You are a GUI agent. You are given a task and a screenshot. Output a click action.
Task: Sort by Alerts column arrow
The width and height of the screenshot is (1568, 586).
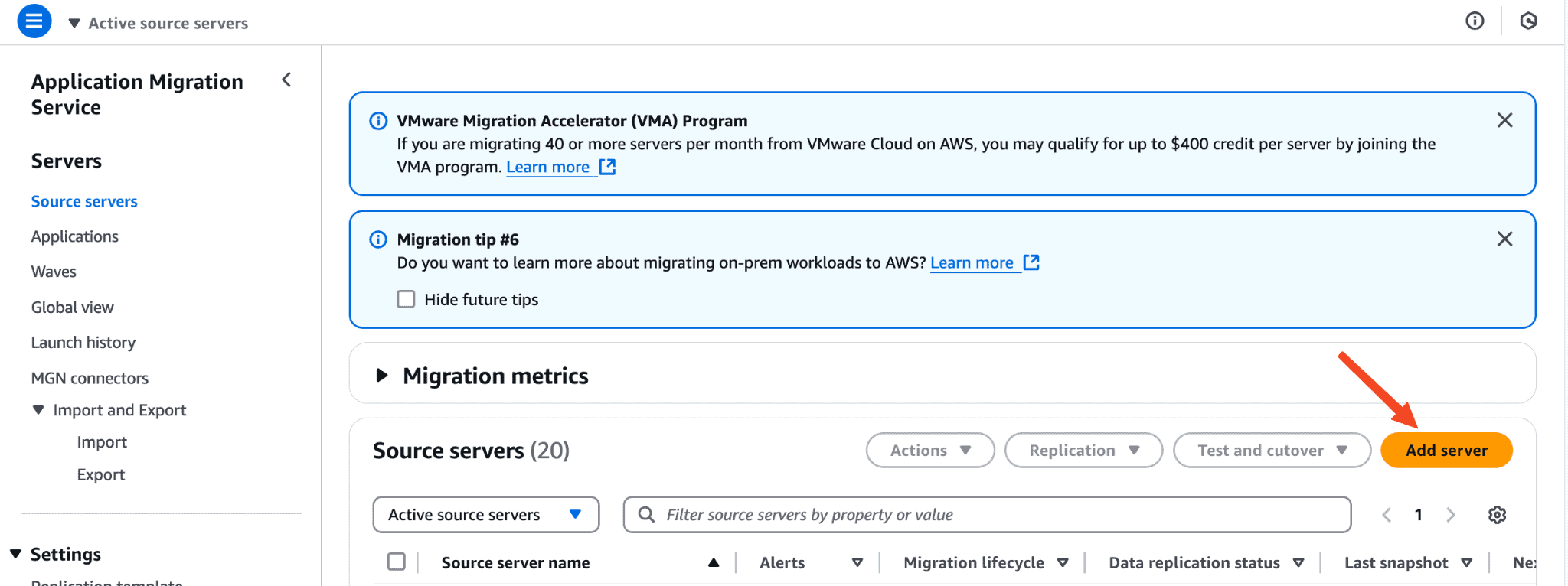click(x=857, y=562)
